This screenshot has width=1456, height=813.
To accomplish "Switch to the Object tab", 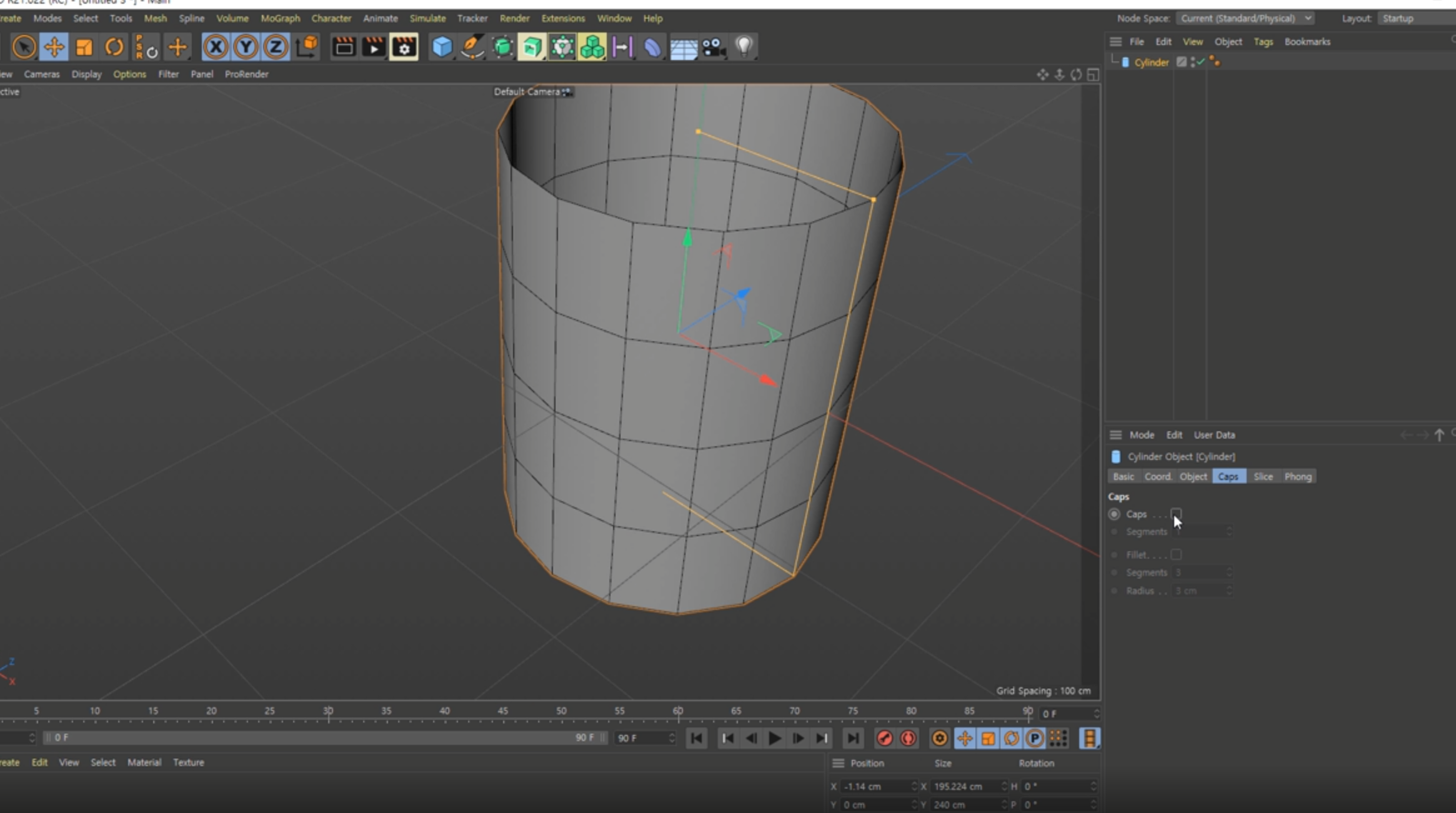I will pos(1192,476).
